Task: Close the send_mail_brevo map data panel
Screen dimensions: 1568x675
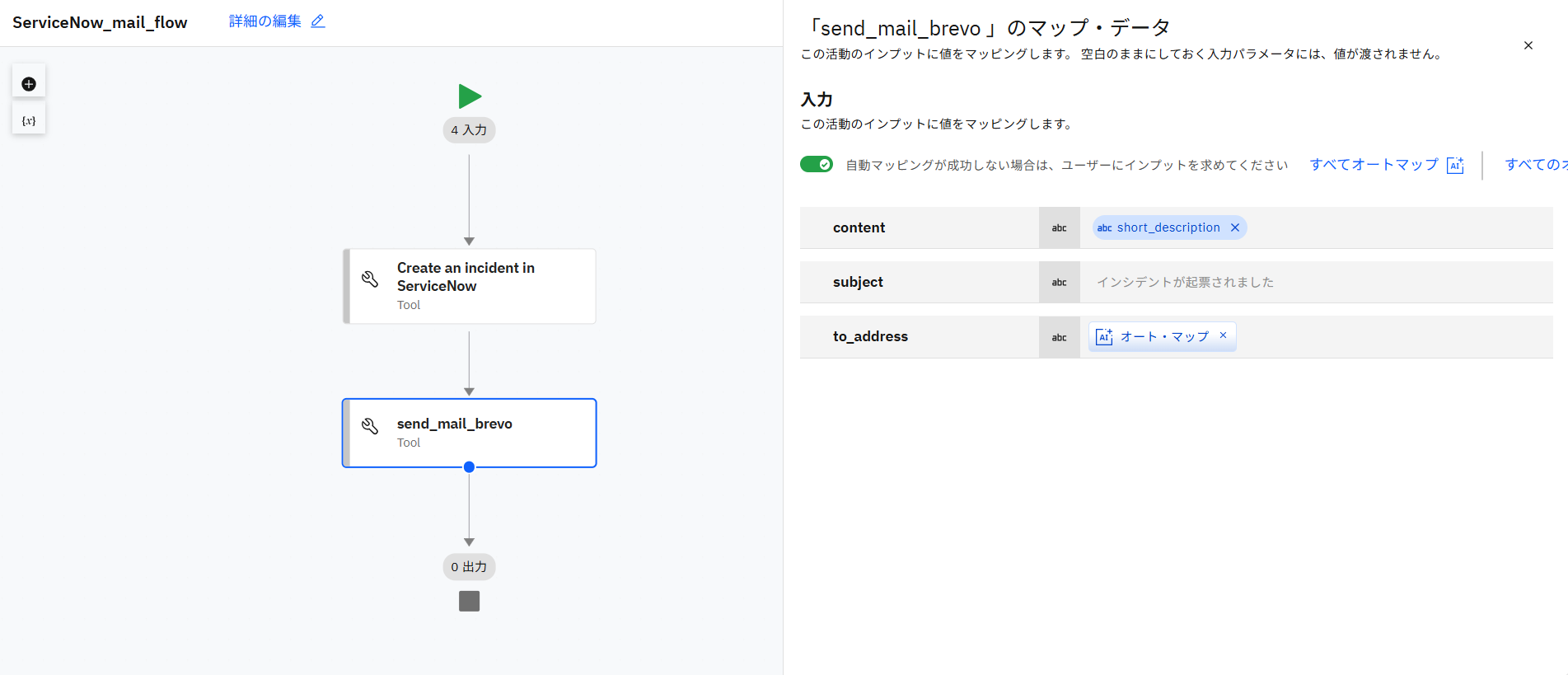Action: 1528,45
